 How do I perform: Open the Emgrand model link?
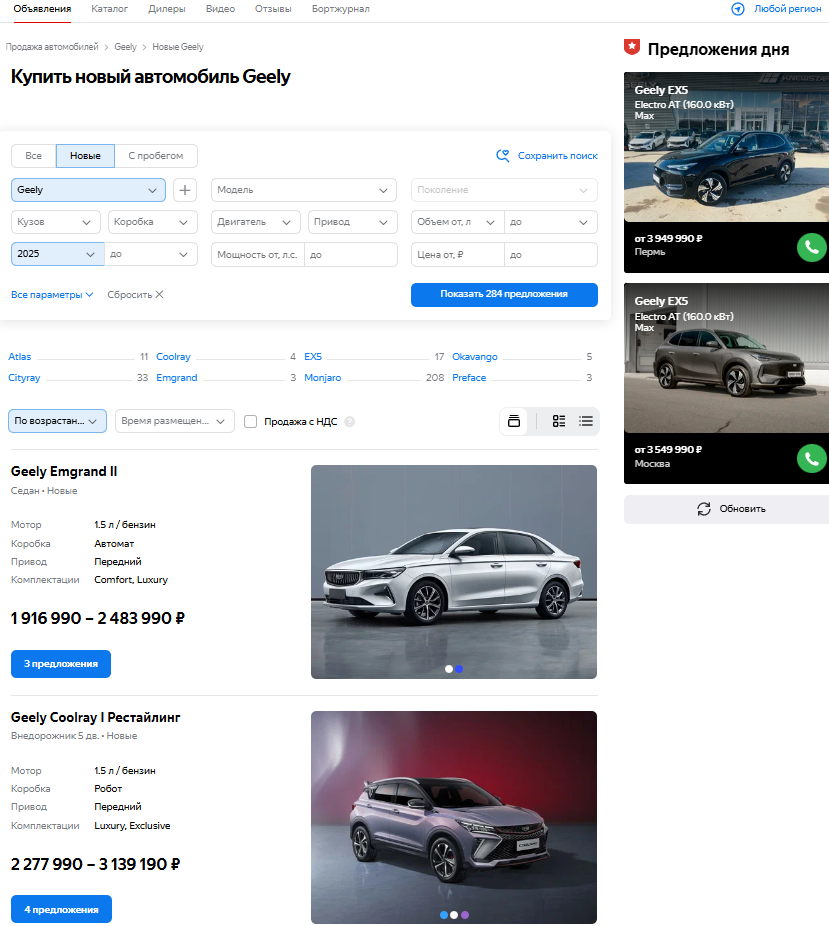coord(177,377)
